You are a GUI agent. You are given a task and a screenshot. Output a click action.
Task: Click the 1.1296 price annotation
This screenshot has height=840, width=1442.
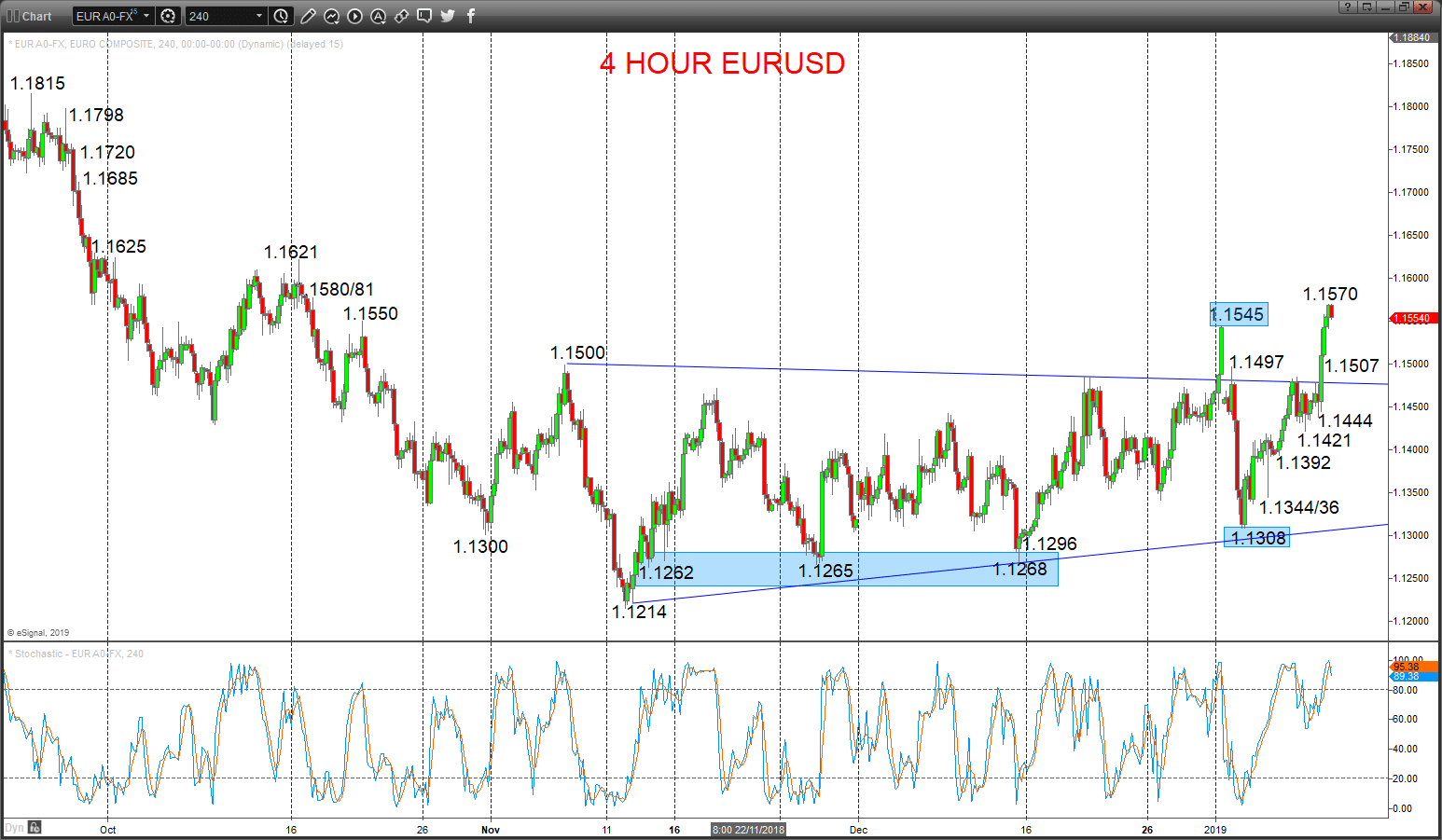point(1049,544)
